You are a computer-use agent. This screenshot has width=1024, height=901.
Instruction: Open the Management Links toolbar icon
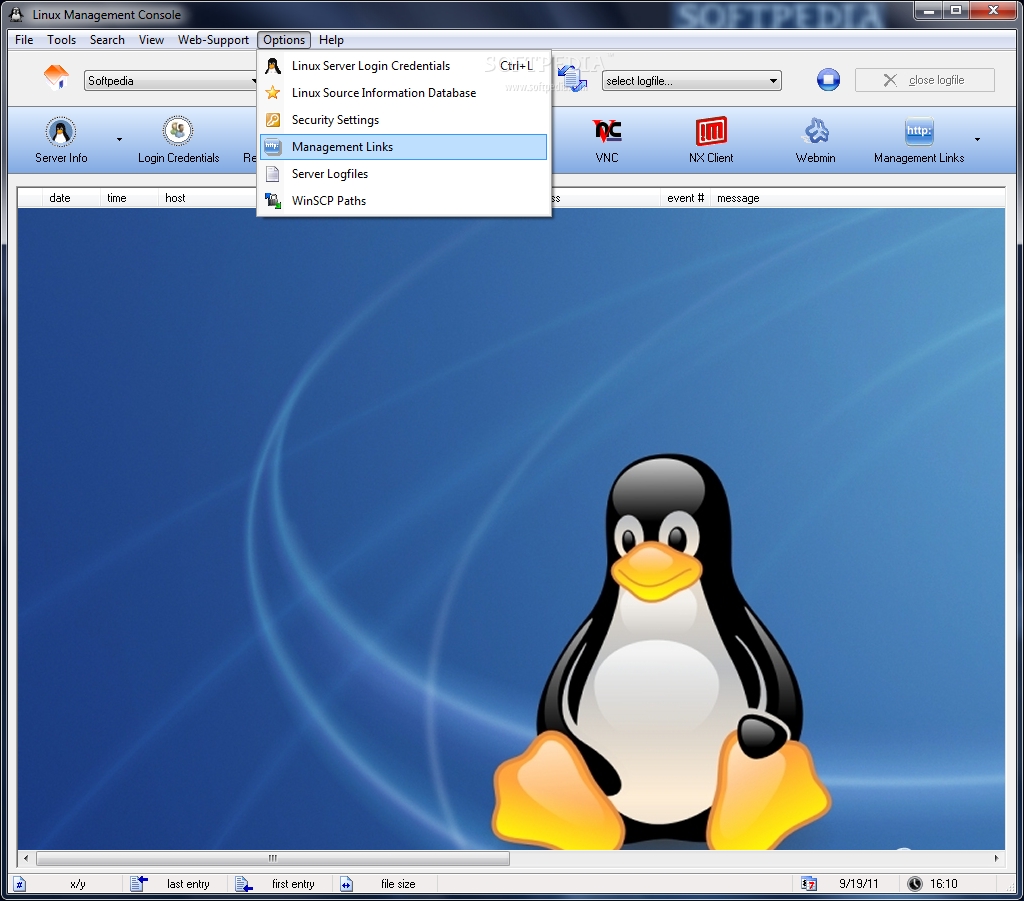click(x=919, y=131)
